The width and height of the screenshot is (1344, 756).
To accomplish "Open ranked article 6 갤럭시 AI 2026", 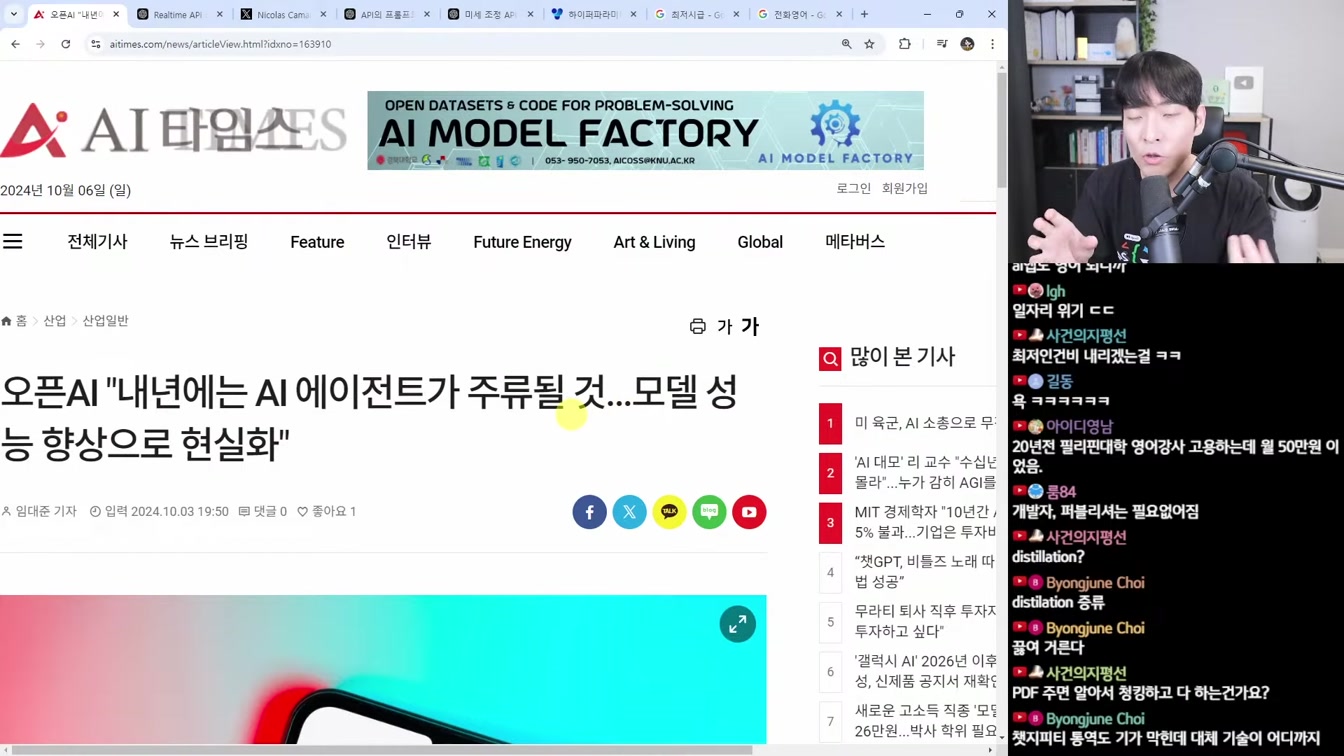I will [925, 671].
